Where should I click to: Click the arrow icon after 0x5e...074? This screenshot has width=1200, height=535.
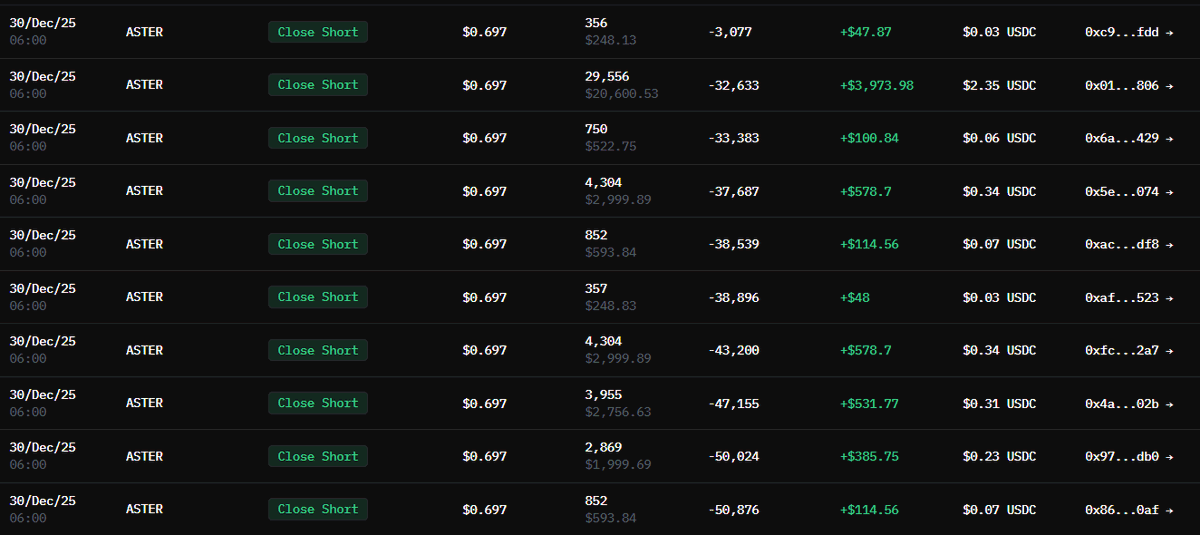click(x=1169, y=191)
